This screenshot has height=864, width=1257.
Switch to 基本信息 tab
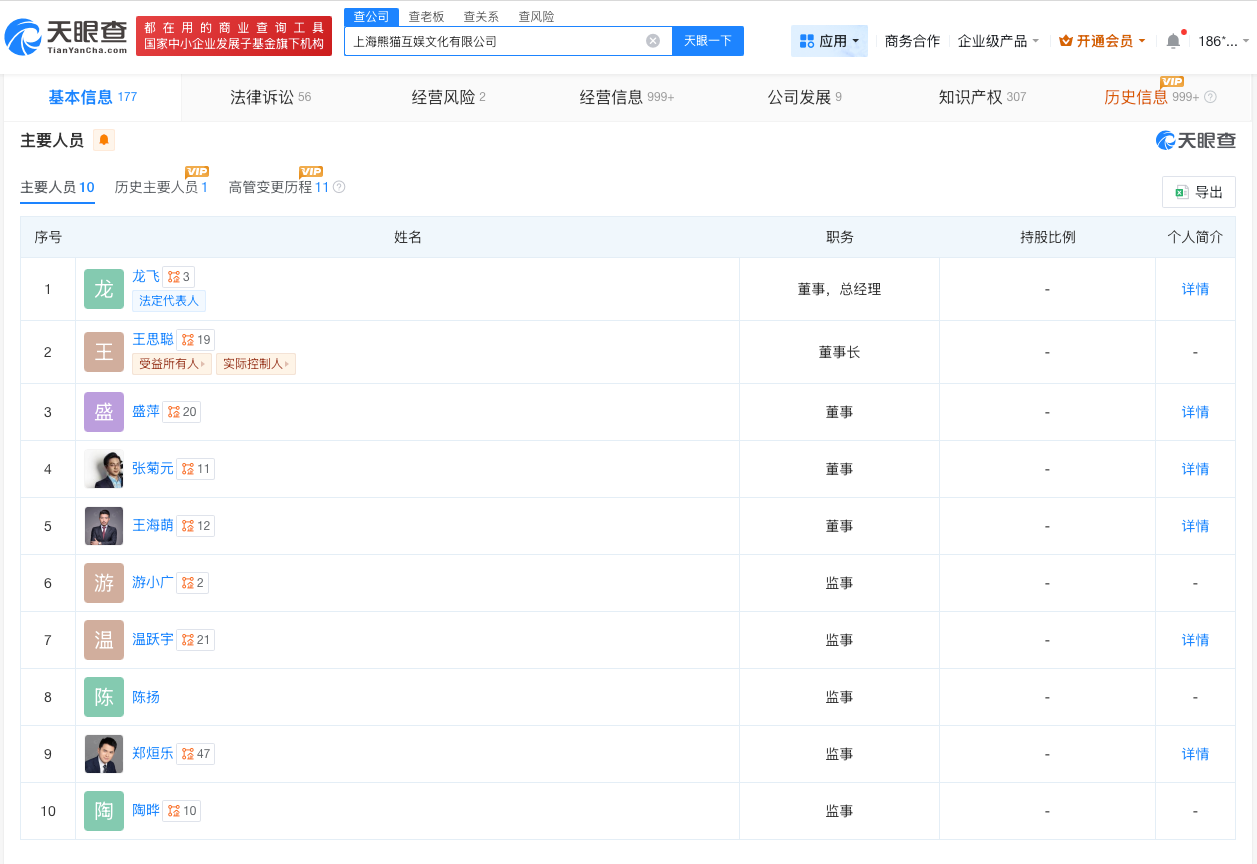coord(92,97)
